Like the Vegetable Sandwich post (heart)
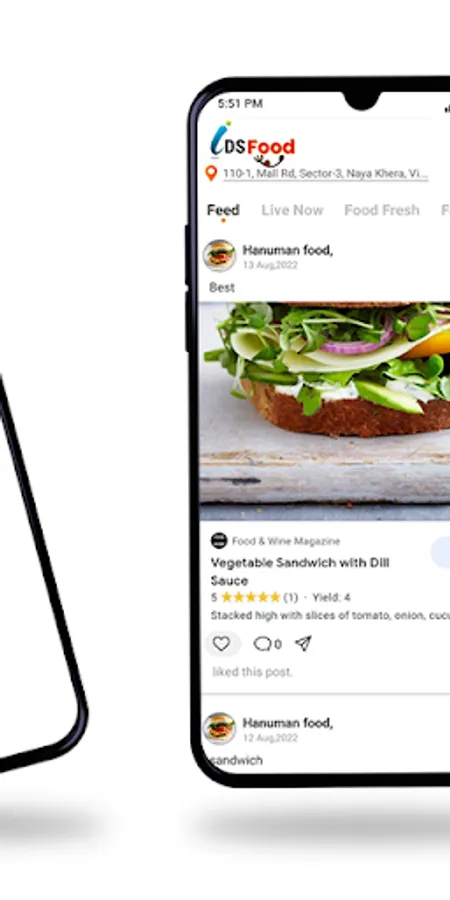Screen dimensions: 450x900 point(222,643)
